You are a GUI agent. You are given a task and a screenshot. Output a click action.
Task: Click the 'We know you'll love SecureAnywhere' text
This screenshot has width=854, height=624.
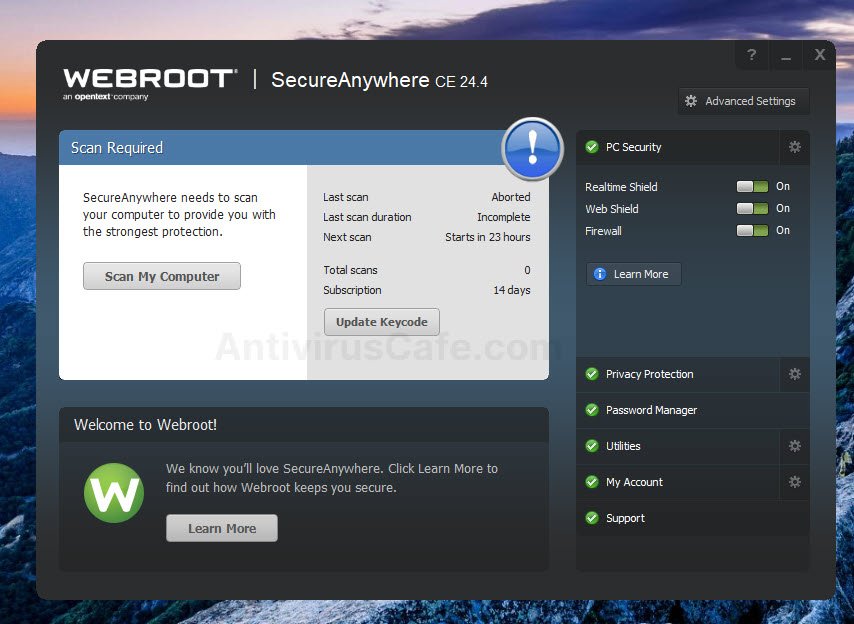pyautogui.click(x=332, y=478)
